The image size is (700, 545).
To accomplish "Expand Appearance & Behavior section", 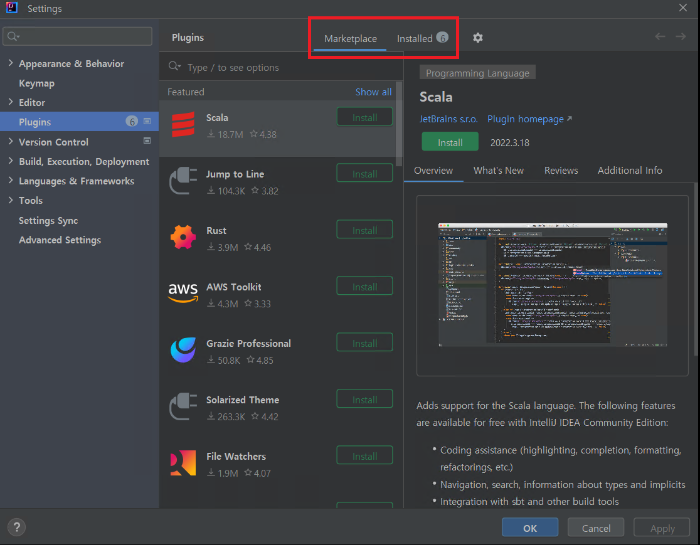I will point(11,63).
